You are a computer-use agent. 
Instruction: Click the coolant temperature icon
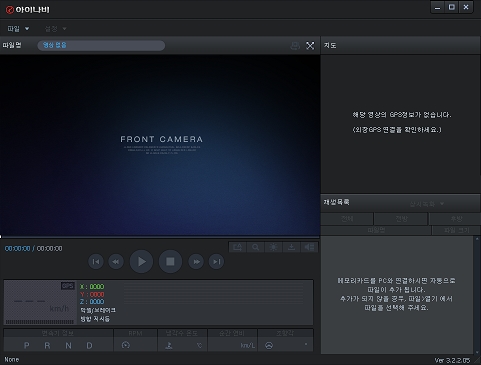coord(169,346)
